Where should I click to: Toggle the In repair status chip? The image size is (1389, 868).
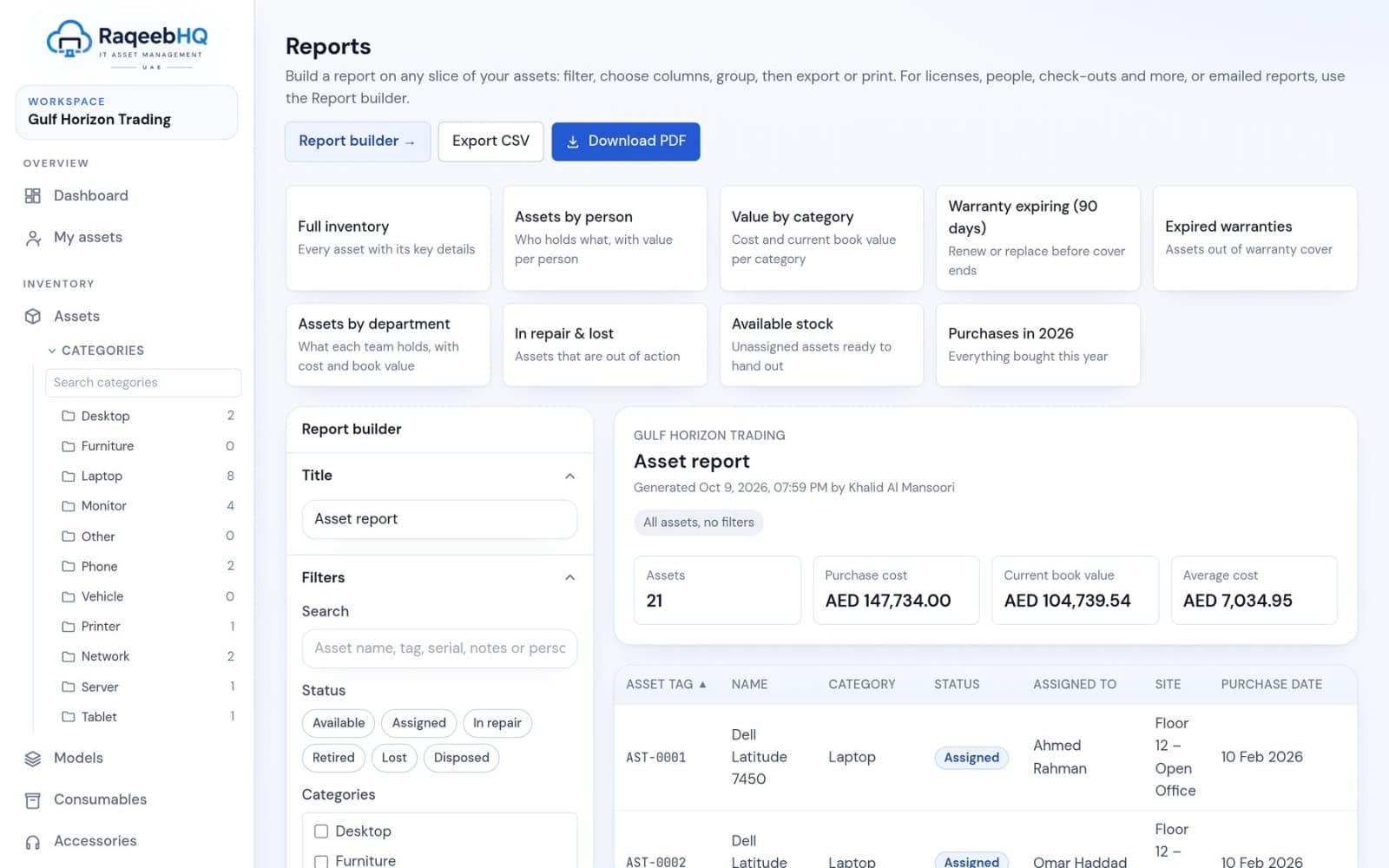pos(497,723)
